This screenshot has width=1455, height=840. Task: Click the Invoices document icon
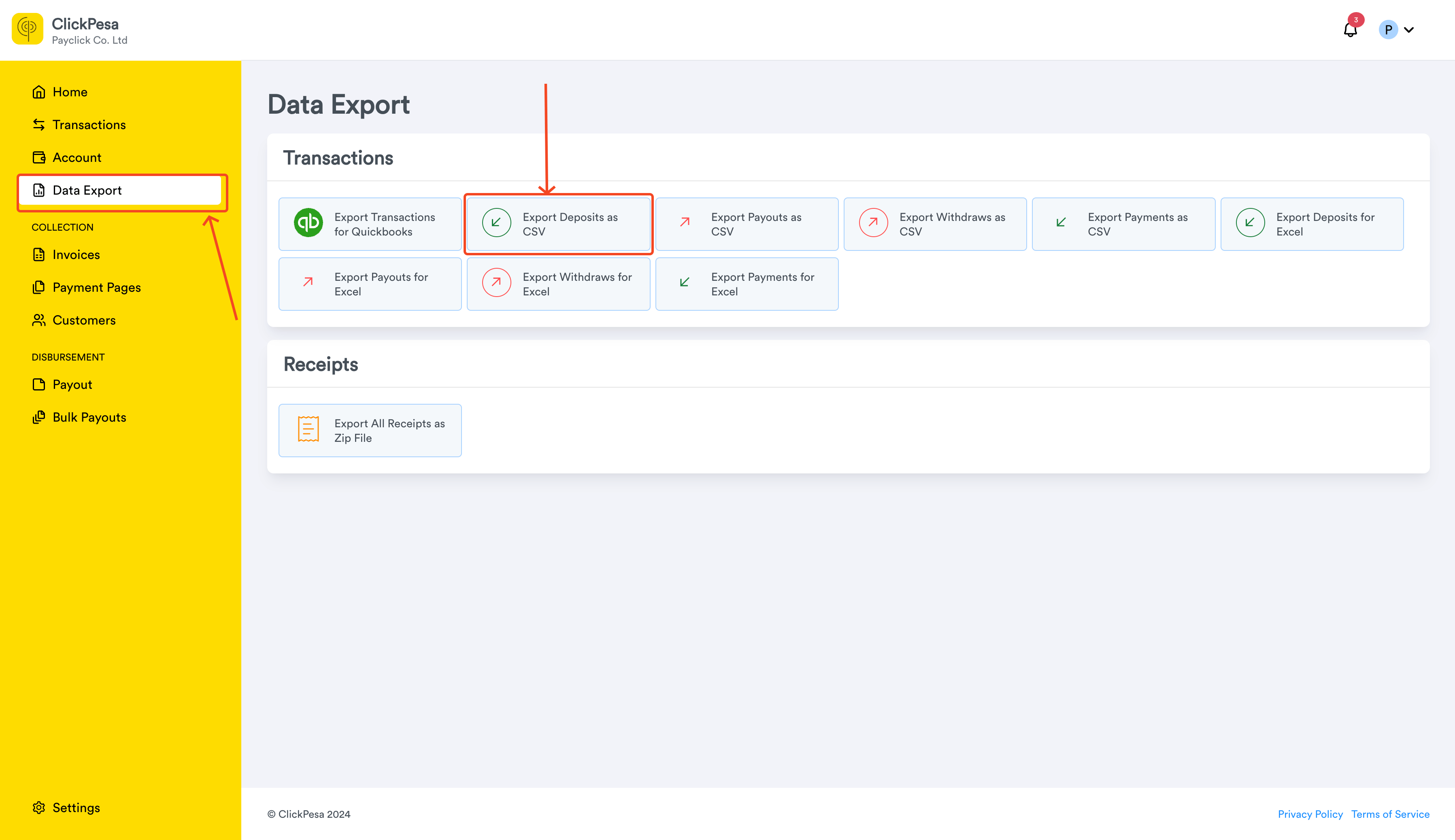tap(39, 255)
